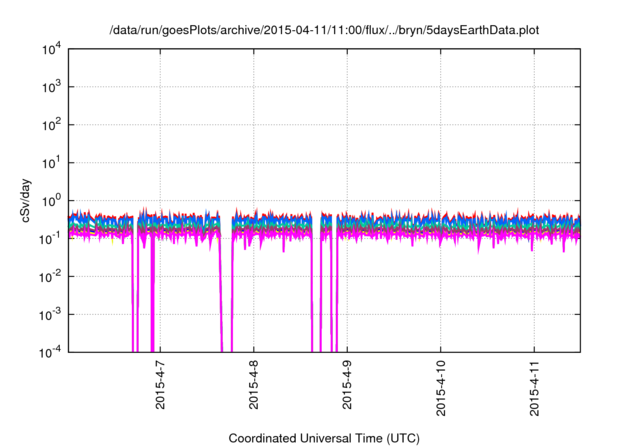Click the 2015-4-7 date tick label

click(x=160, y=384)
